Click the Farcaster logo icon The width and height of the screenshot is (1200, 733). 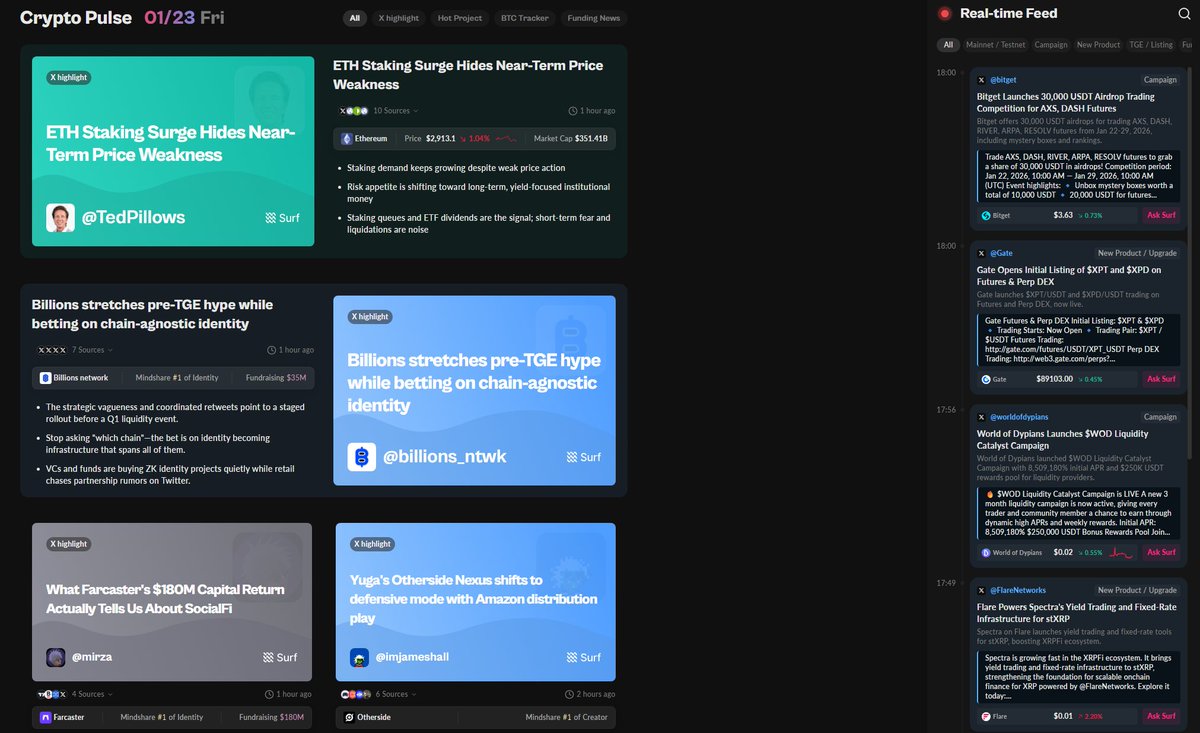[x=46, y=717]
